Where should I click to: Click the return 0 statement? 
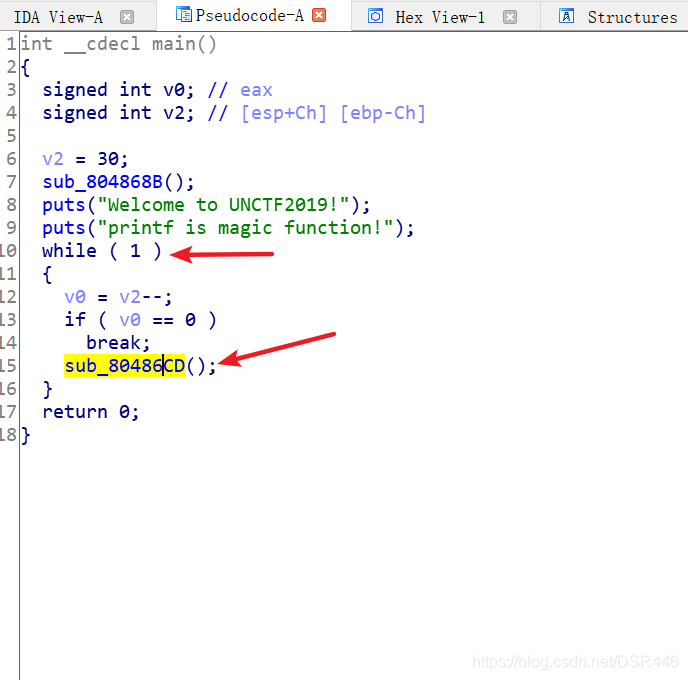click(x=91, y=412)
